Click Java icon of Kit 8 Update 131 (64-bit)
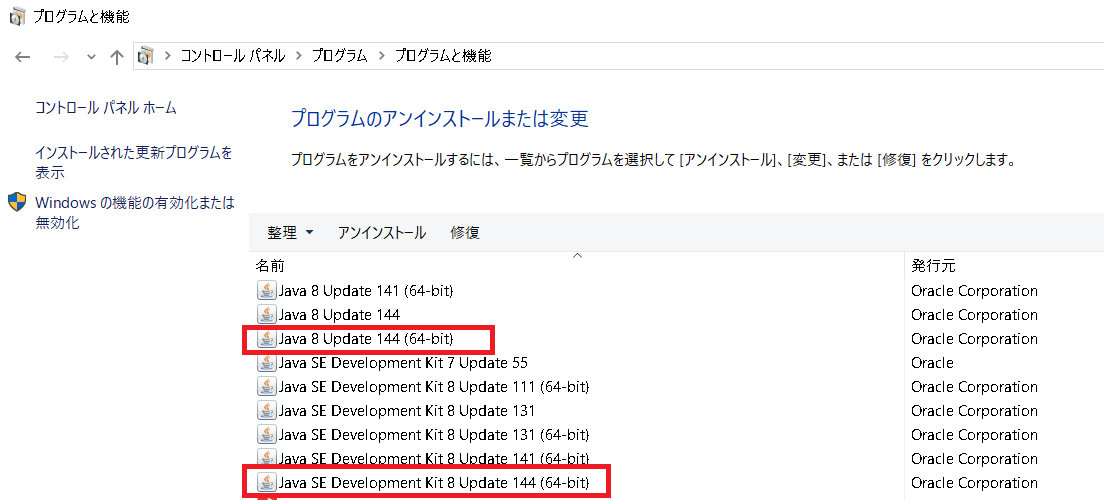The image size is (1104, 500). pos(266,435)
